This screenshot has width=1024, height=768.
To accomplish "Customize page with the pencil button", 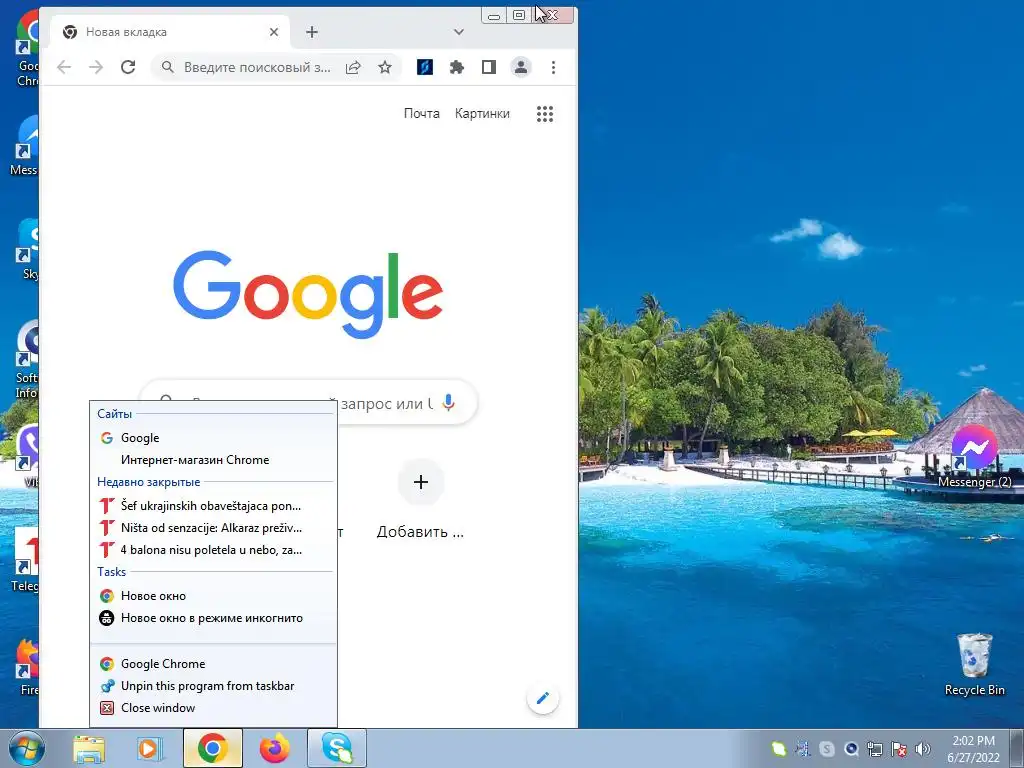I will pyautogui.click(x=543, y=698).
